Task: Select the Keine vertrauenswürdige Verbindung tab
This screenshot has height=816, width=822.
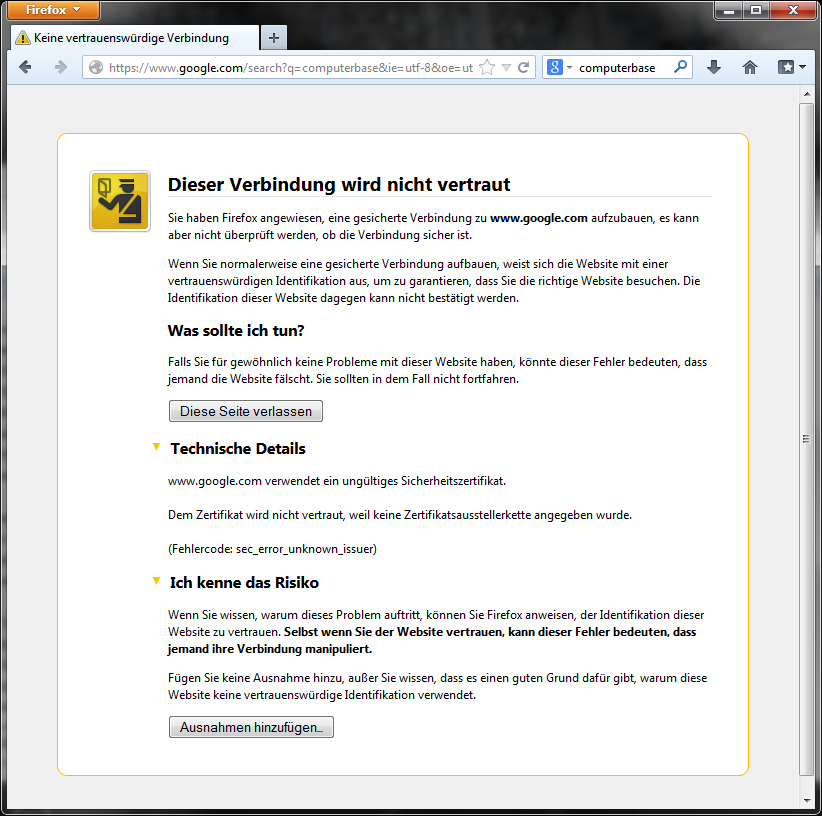Action: (x=135, y=38)
